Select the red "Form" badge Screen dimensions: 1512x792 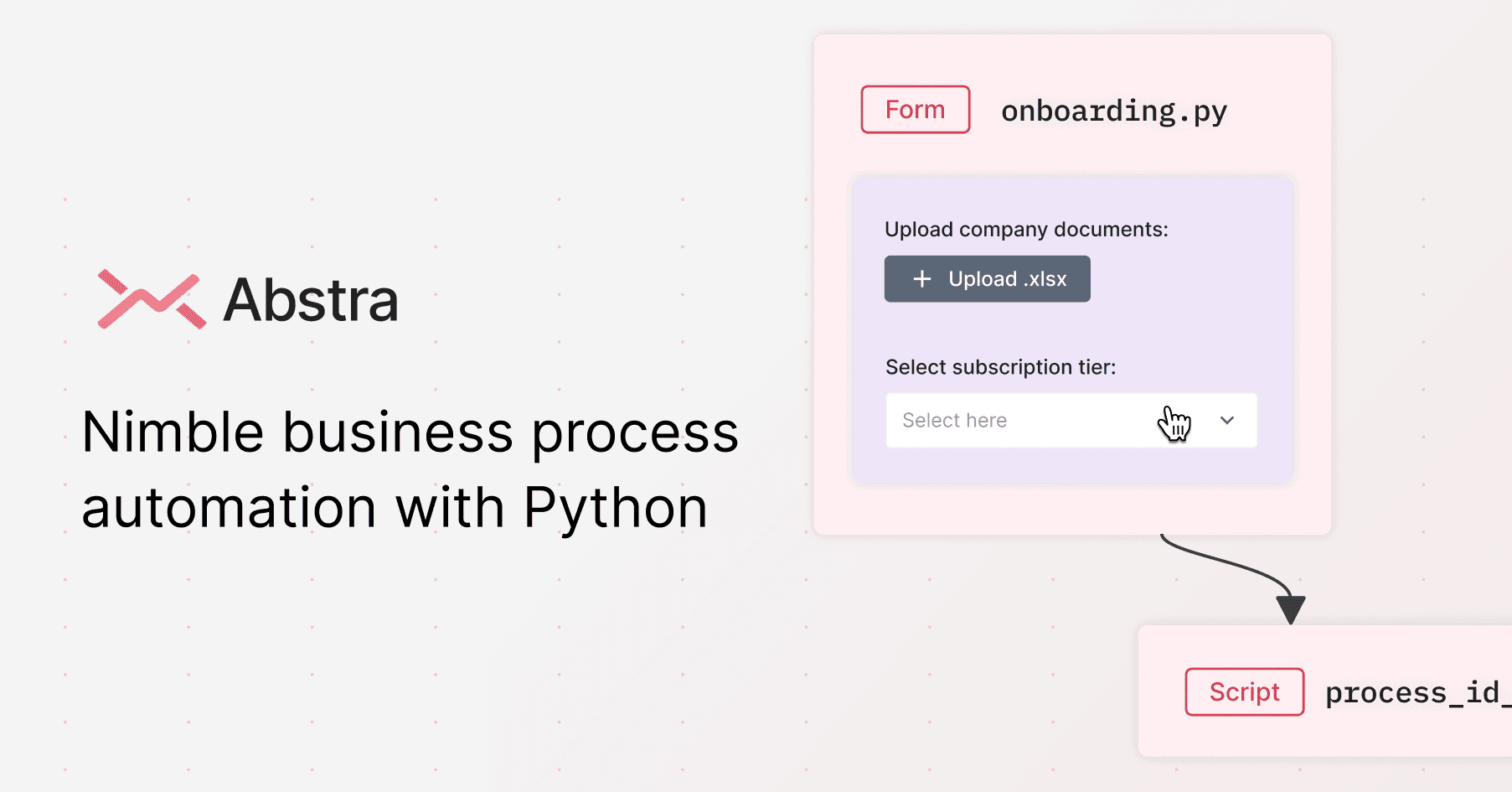[915, 110]
